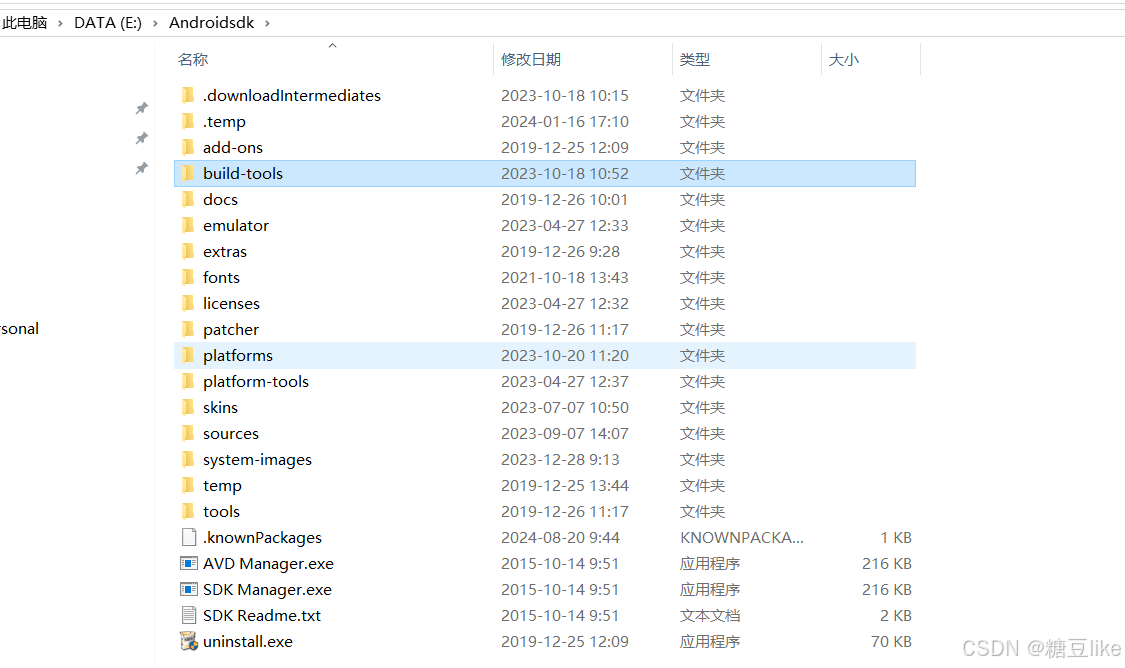Click the sources folder icon

coord(188,433)
